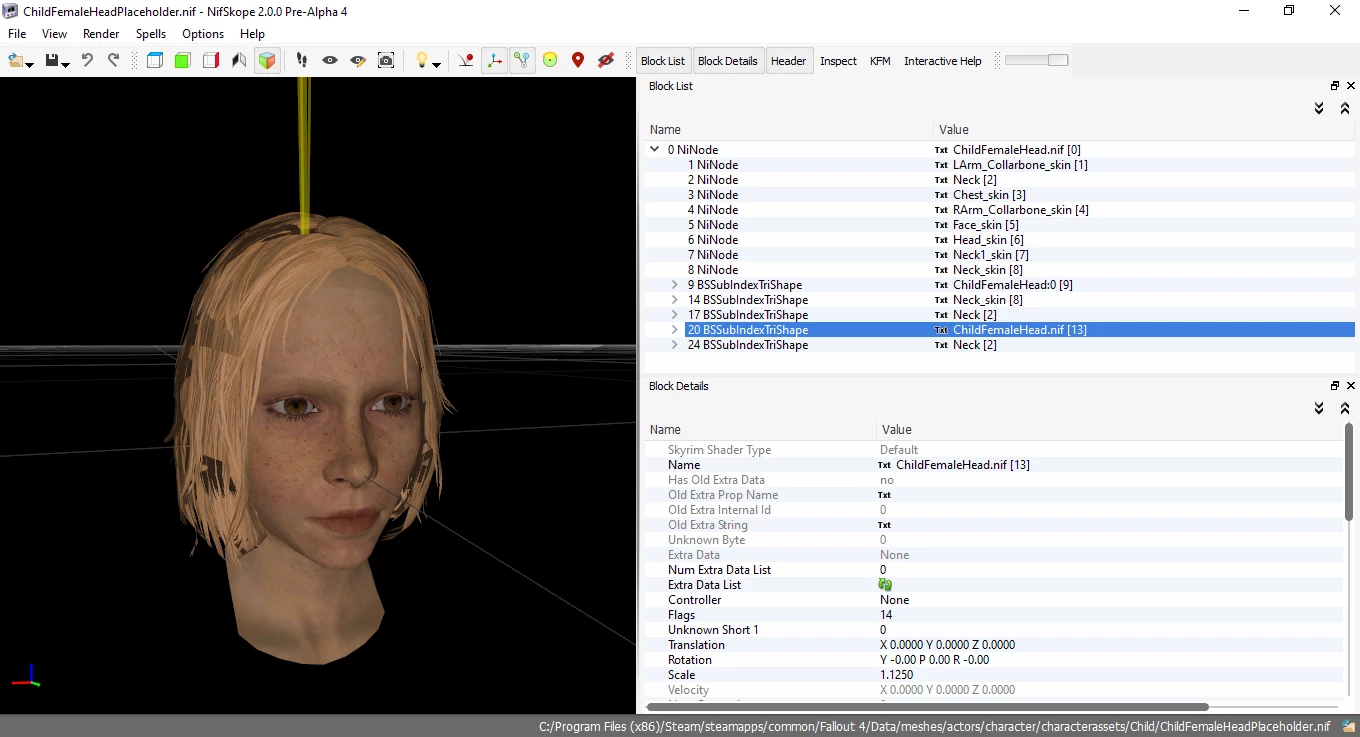This screenshot has height=737, width=1360.
Task: Click the Save floppy disk icon
Action: (x=52, y=61)
